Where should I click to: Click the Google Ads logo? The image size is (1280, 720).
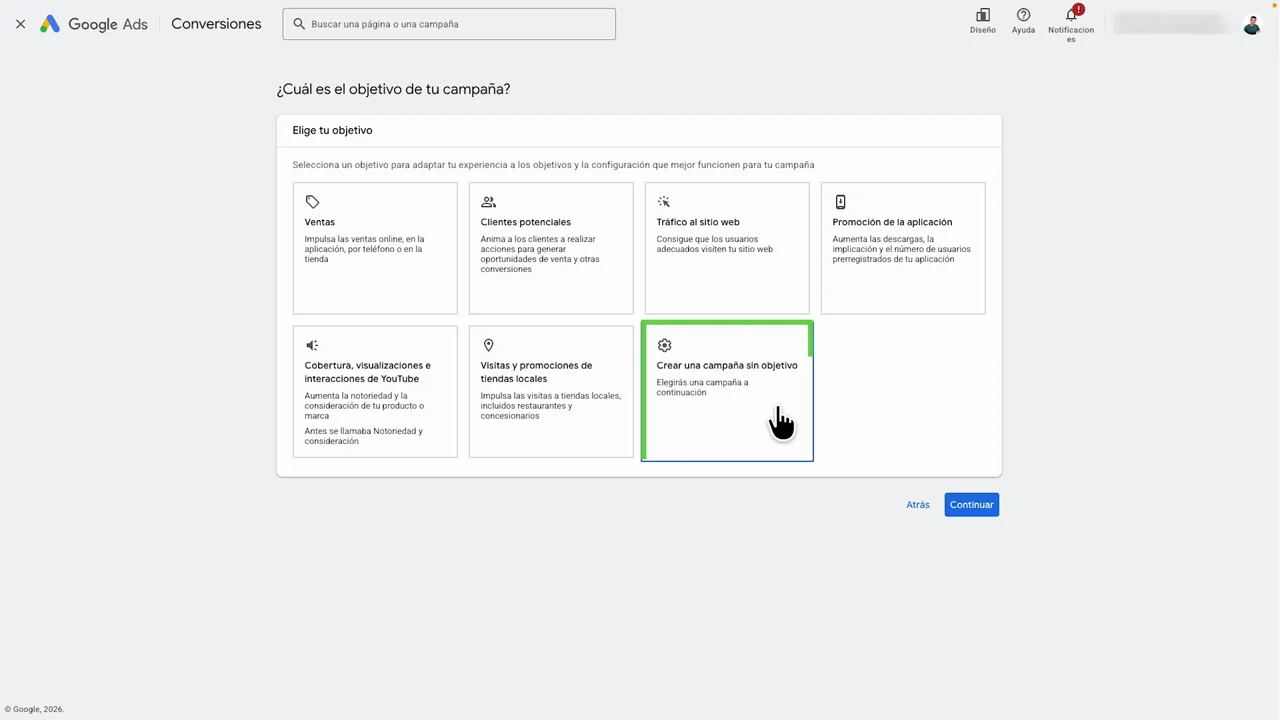93,24
